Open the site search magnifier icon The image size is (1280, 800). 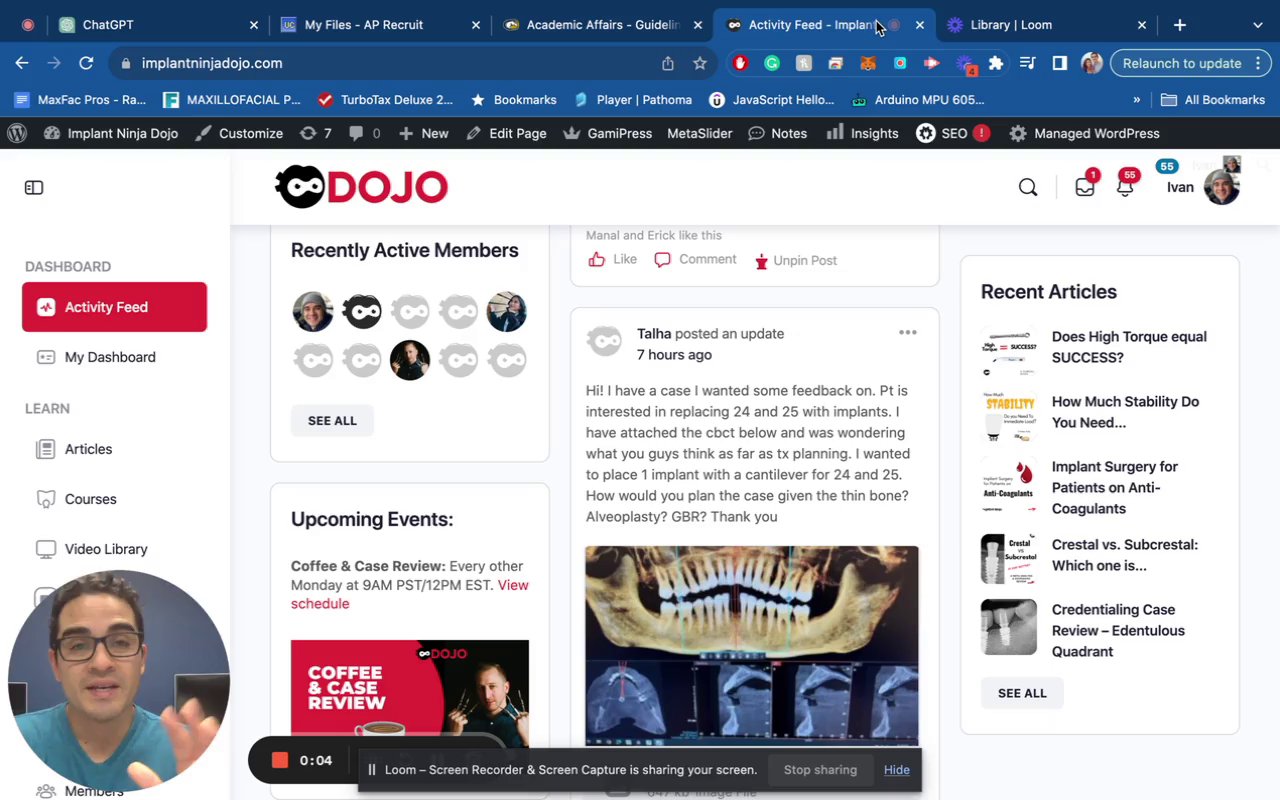coord(1028,187)
